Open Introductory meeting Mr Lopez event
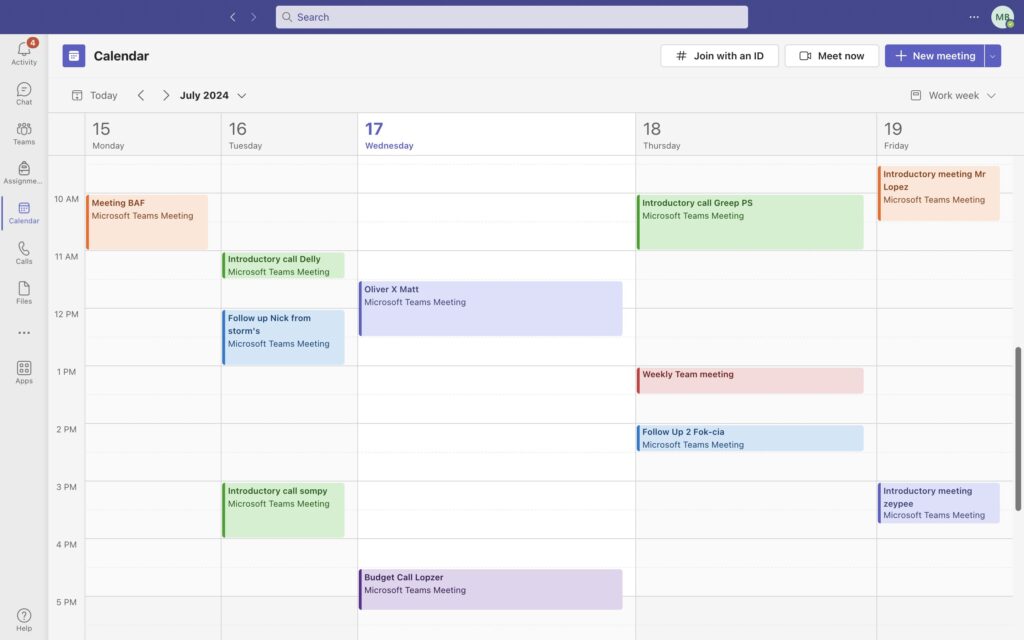This screenshot has width=1024, height=640. tap(938, 193)
